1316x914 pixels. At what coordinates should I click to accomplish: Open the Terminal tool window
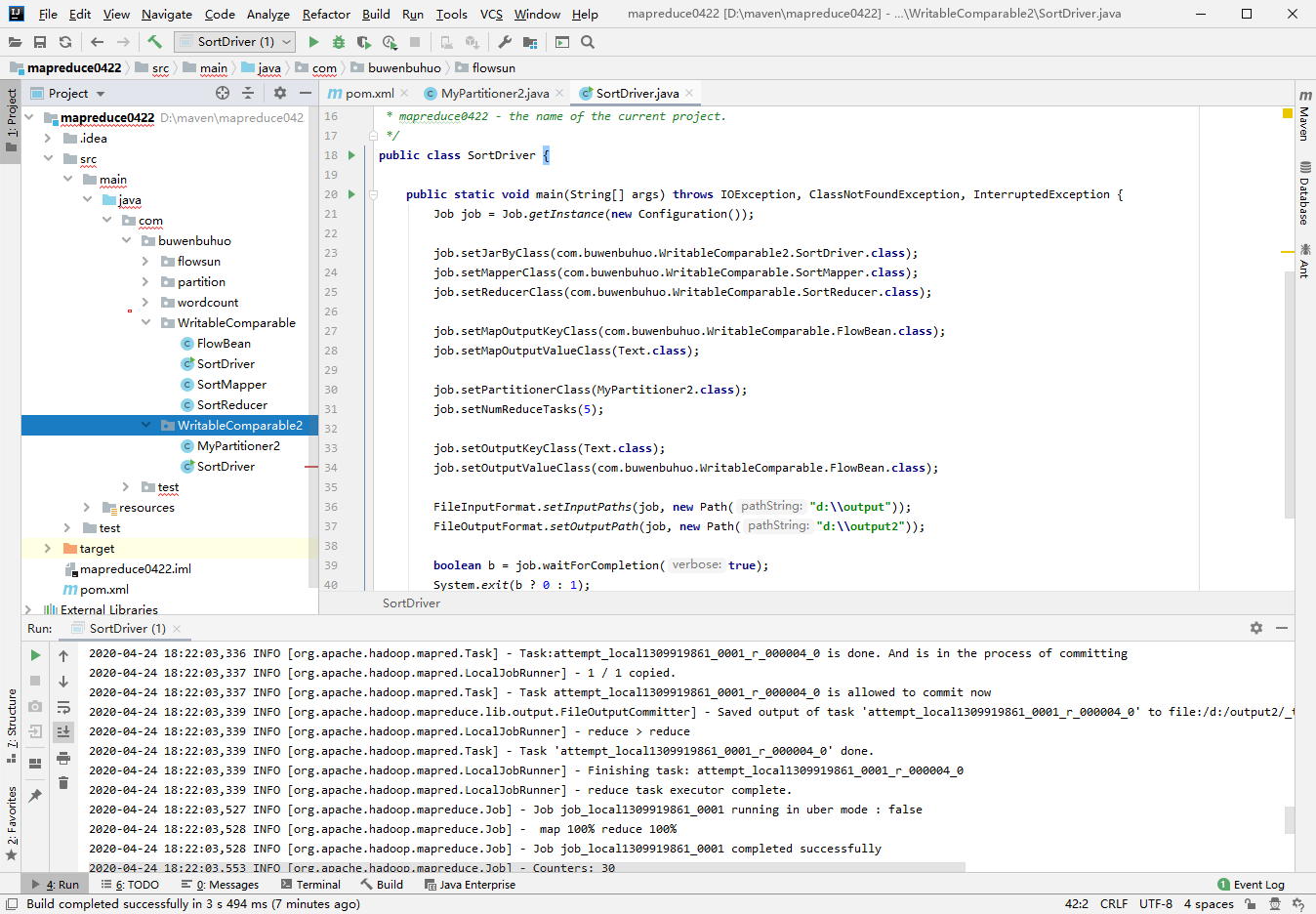point(310,885)
